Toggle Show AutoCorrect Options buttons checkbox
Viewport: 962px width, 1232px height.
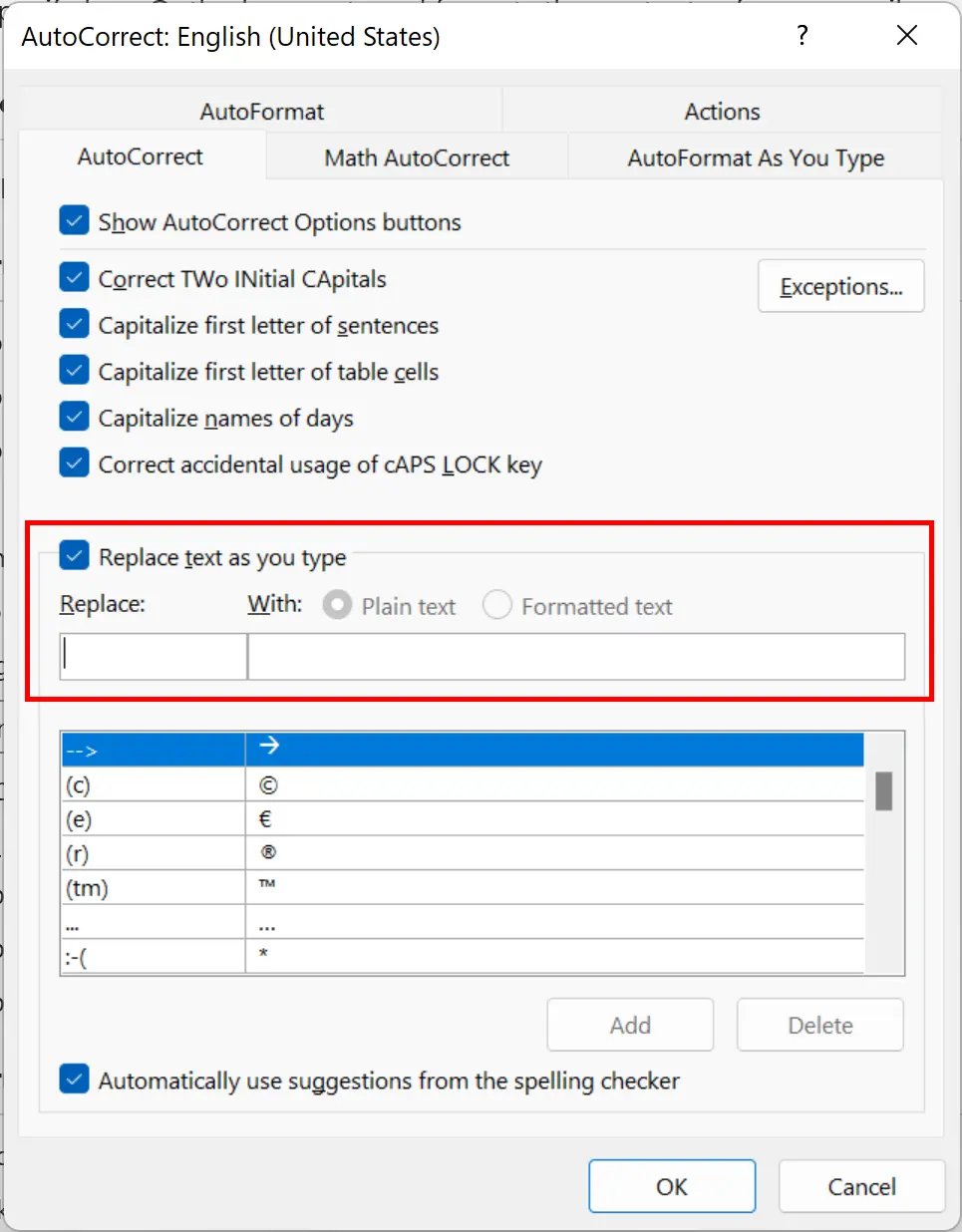[x=75, y=220]
